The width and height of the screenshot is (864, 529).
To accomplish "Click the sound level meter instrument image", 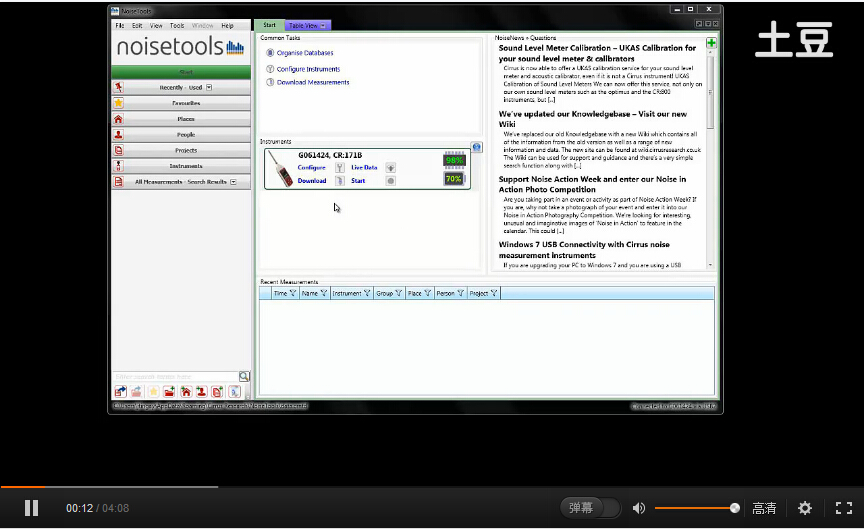I will tap(282, 170).
